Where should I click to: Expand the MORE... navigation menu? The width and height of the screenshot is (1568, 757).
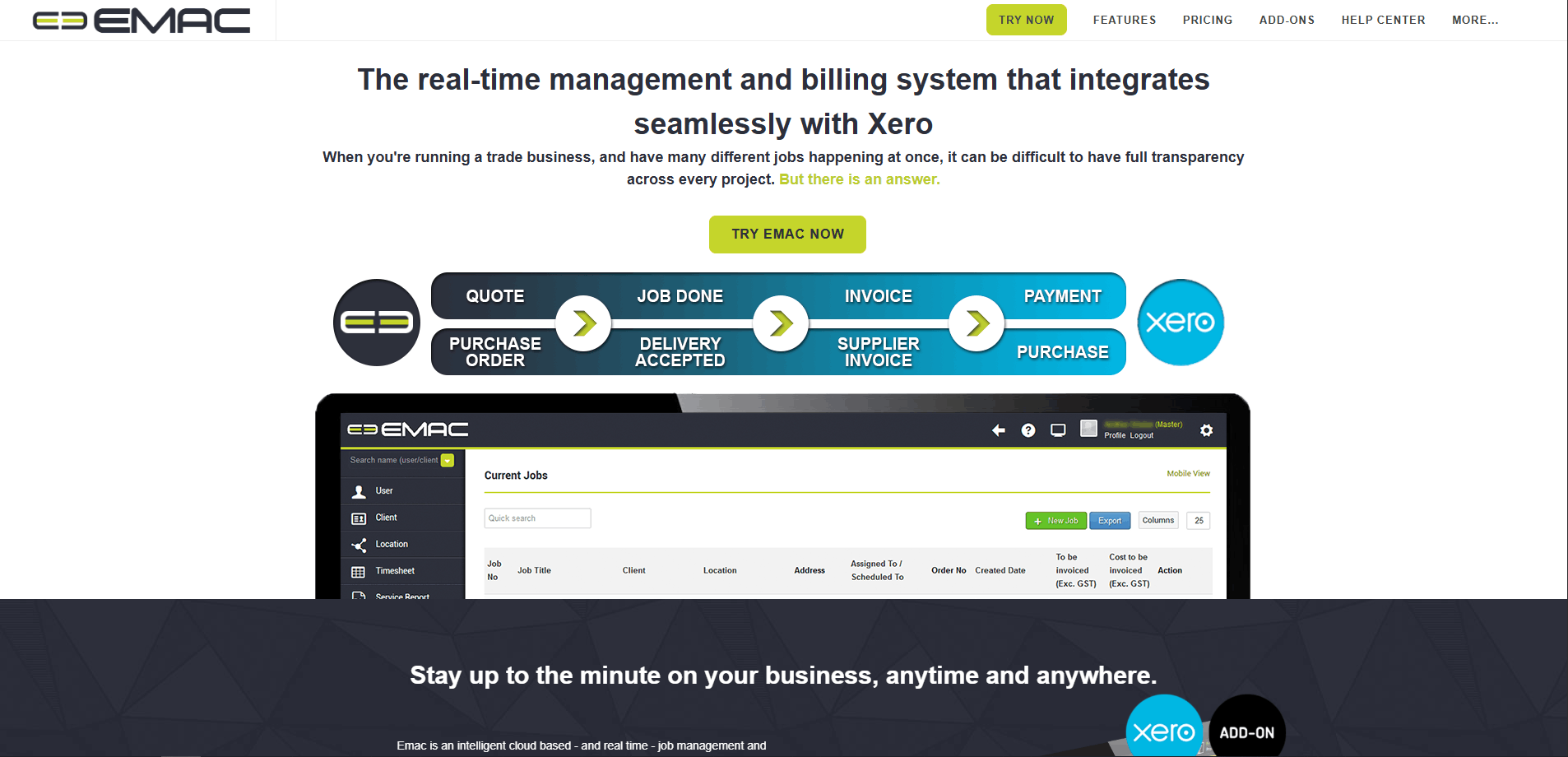1475,20
